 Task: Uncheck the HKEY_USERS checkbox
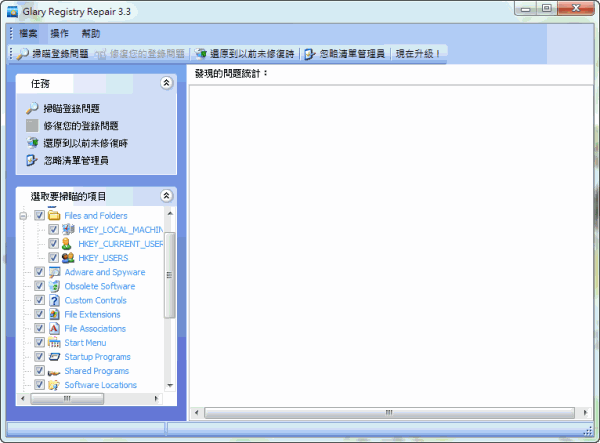click(53, 258)
